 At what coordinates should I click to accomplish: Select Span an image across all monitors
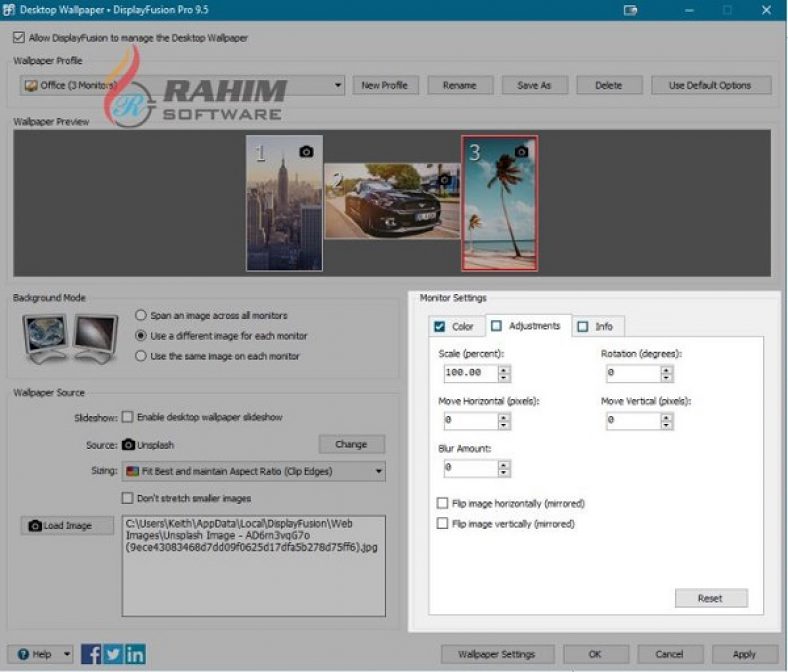(141, 315)
